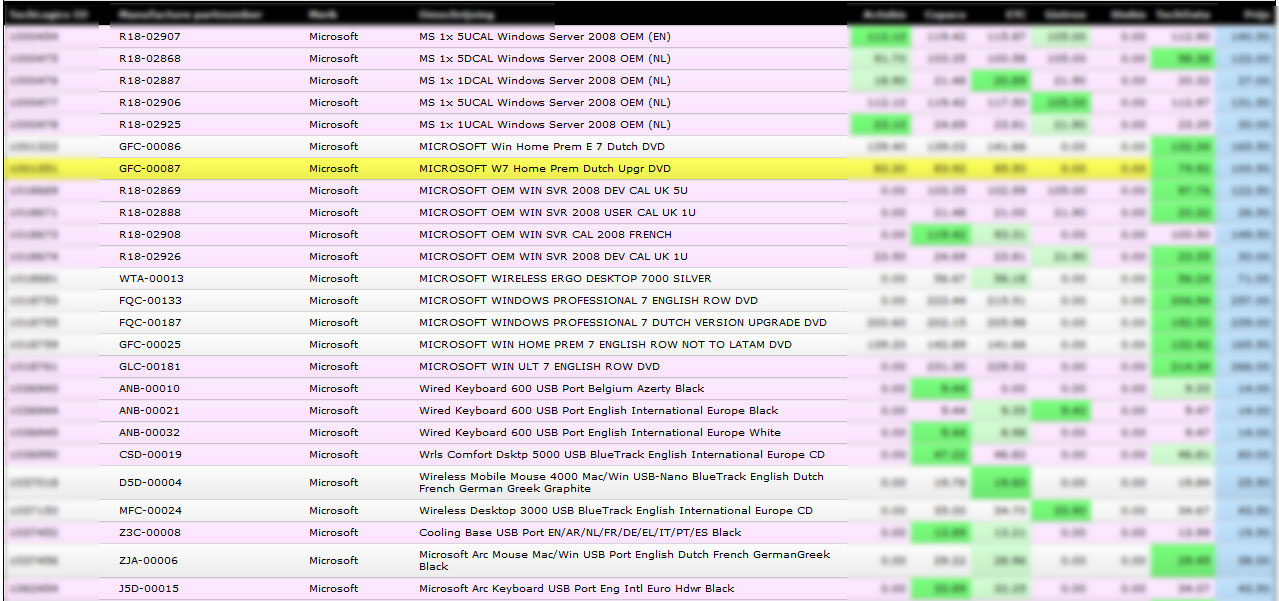The width and height of the screenshot is (1279, 601).
Task: Select part number FQC-00187
Action: 150,323
